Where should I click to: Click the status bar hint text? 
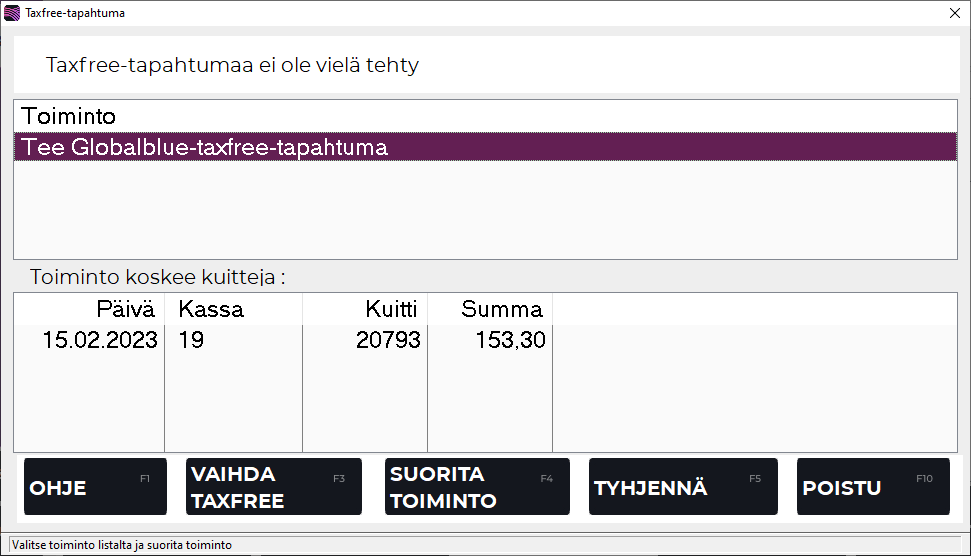[x=121, y=545]
